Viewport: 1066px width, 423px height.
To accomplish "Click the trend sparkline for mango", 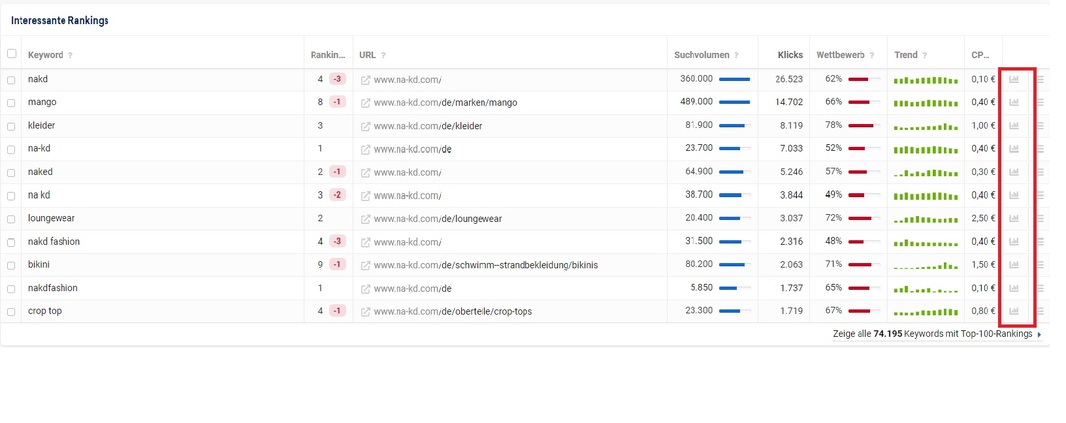I will click(925, 103).
